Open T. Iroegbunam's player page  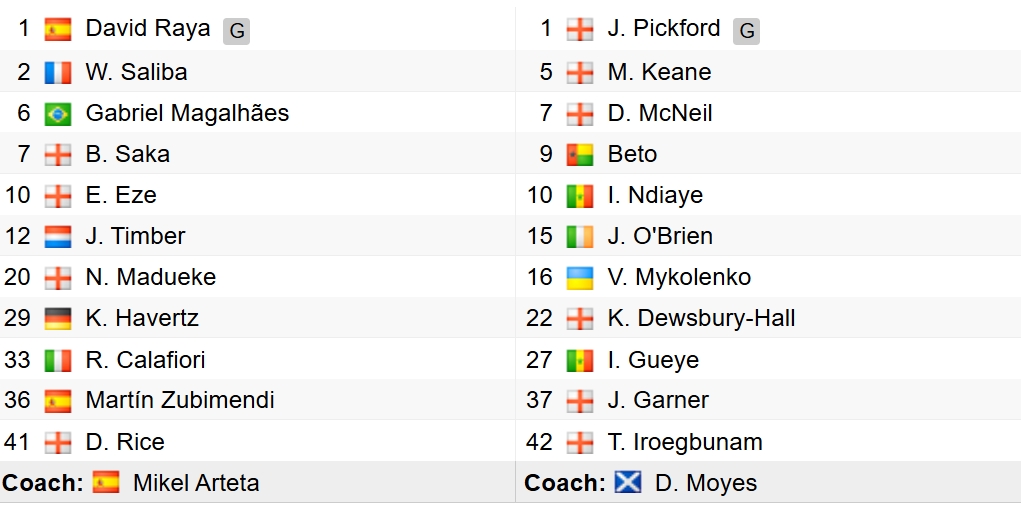click(x=685, y=441)
